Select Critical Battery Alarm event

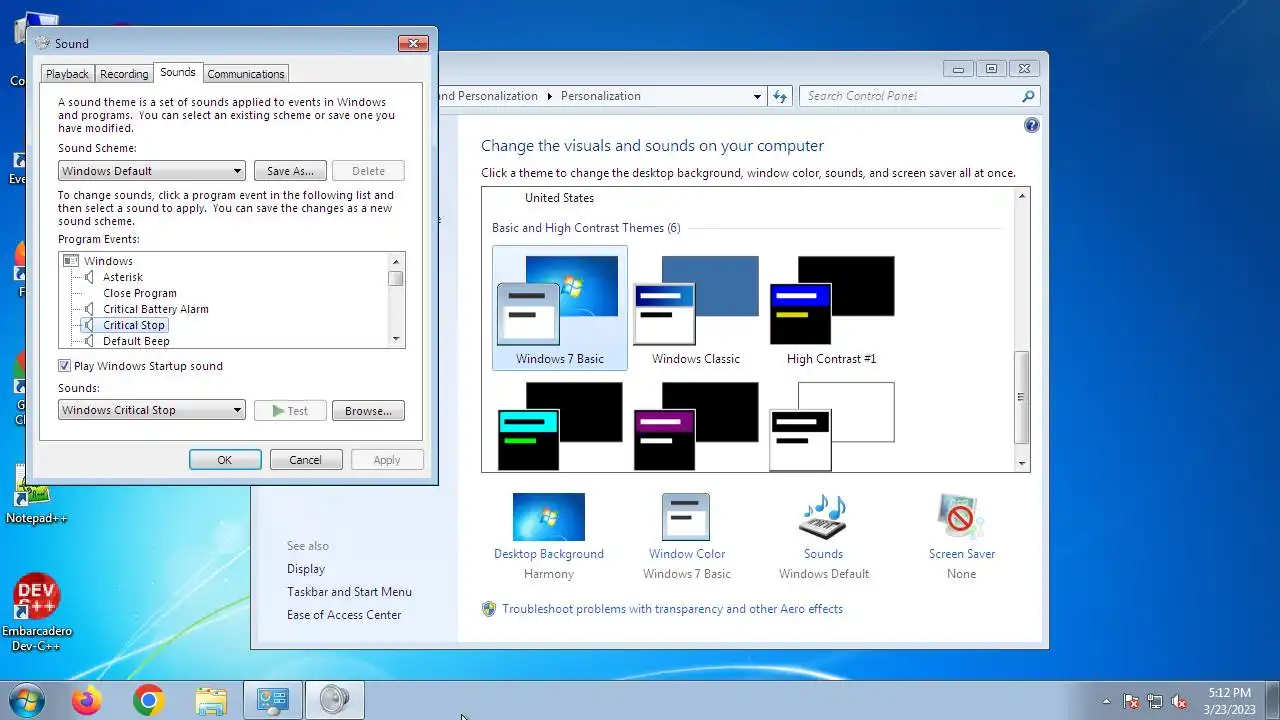pos(156,309)
